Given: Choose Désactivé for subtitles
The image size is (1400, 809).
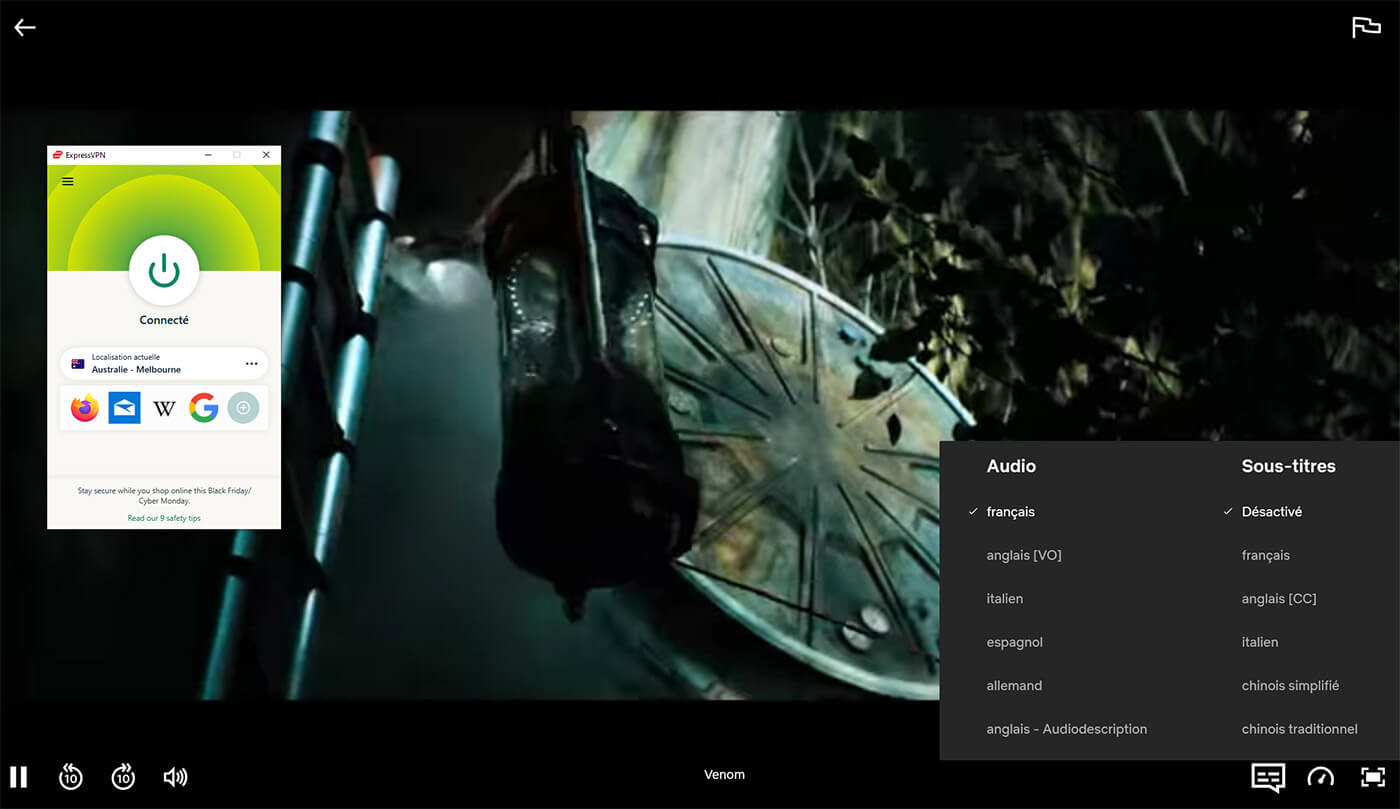Looking at the screenshot, I should pos(1272,512).
